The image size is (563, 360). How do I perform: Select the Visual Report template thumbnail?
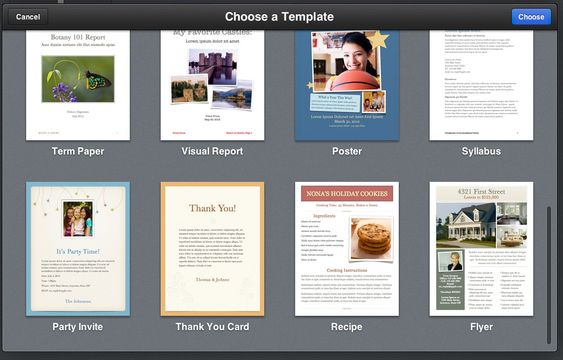pyautogui.click(x=212, y=85)
